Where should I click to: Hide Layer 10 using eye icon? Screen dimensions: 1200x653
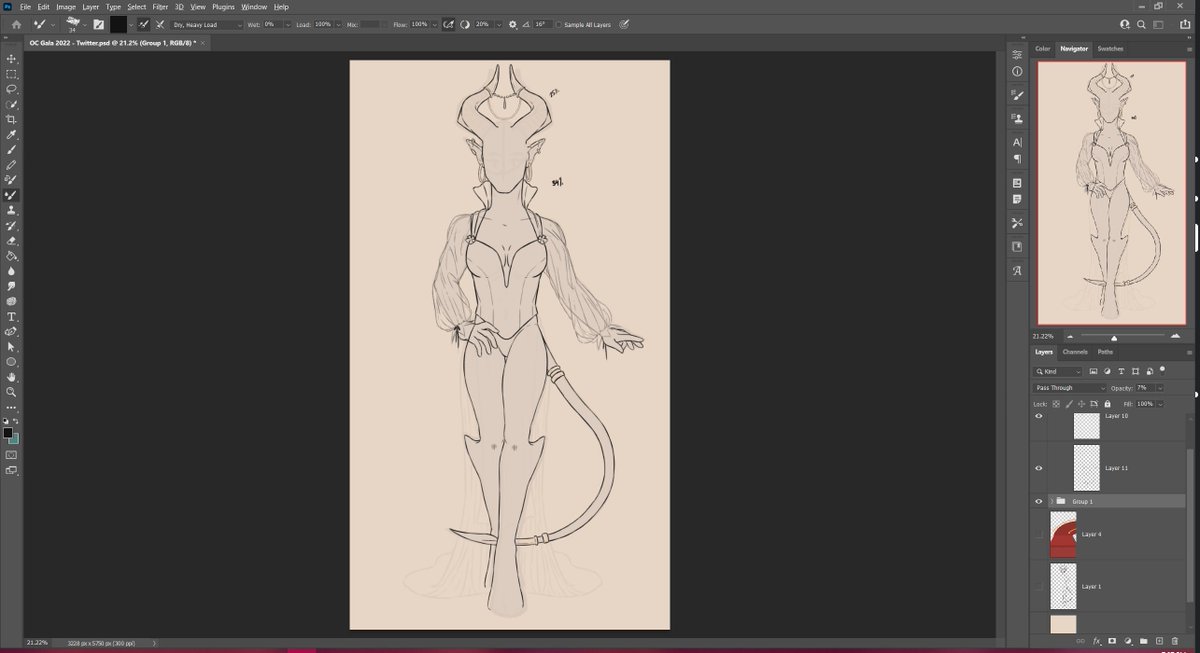pyautogui.click(x=1039, y=416)
